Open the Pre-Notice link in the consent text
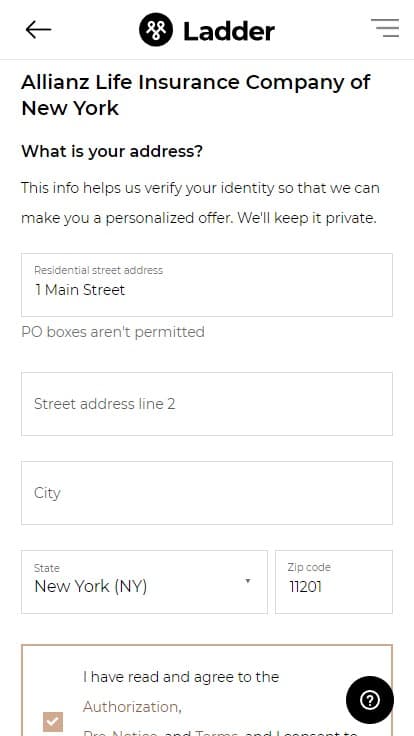The image size is (414, 736). 120,733
